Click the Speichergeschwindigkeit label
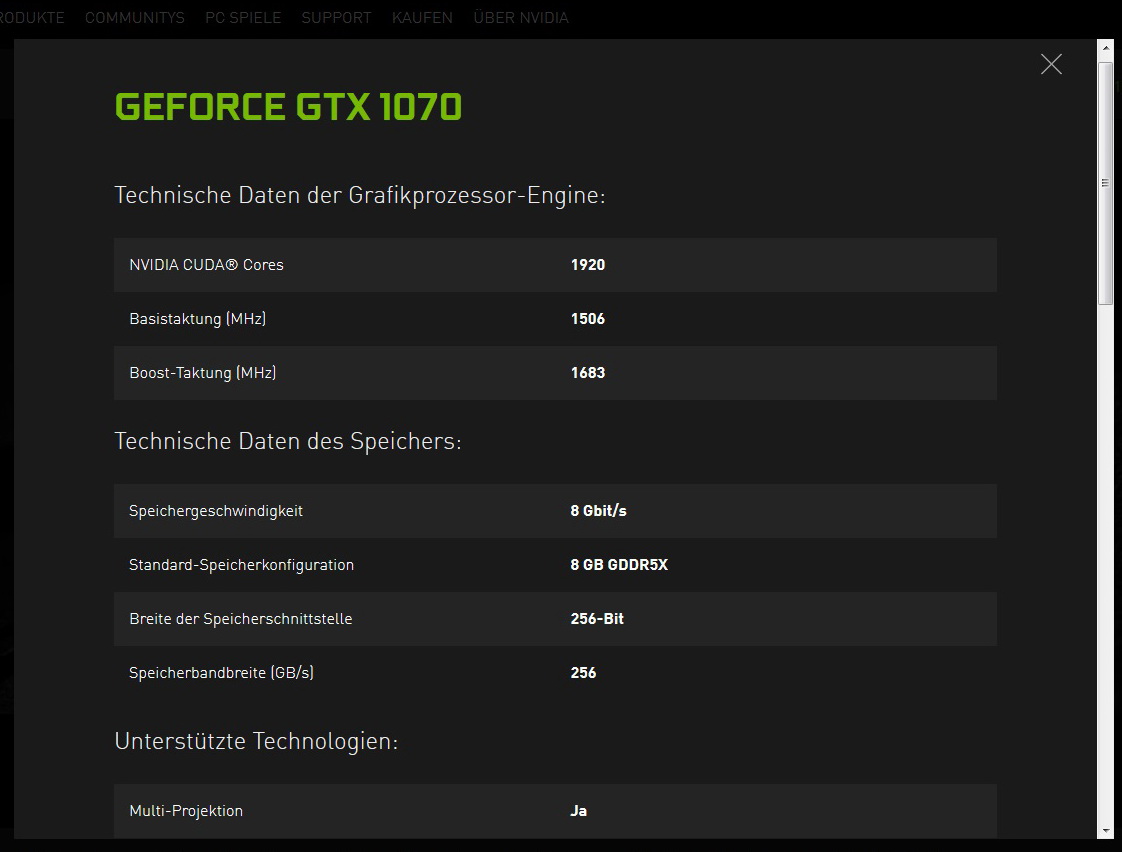 point(215,511)
